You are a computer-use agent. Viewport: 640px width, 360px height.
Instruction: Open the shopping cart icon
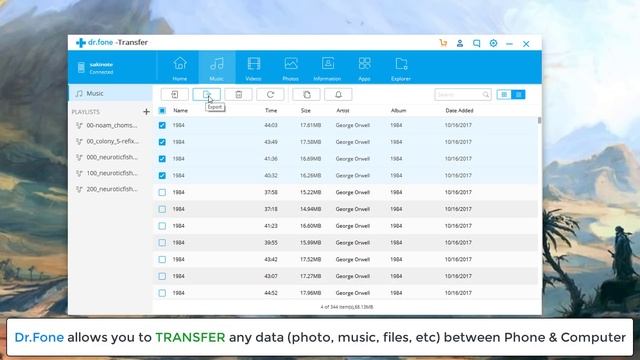[x=443, y=43]
